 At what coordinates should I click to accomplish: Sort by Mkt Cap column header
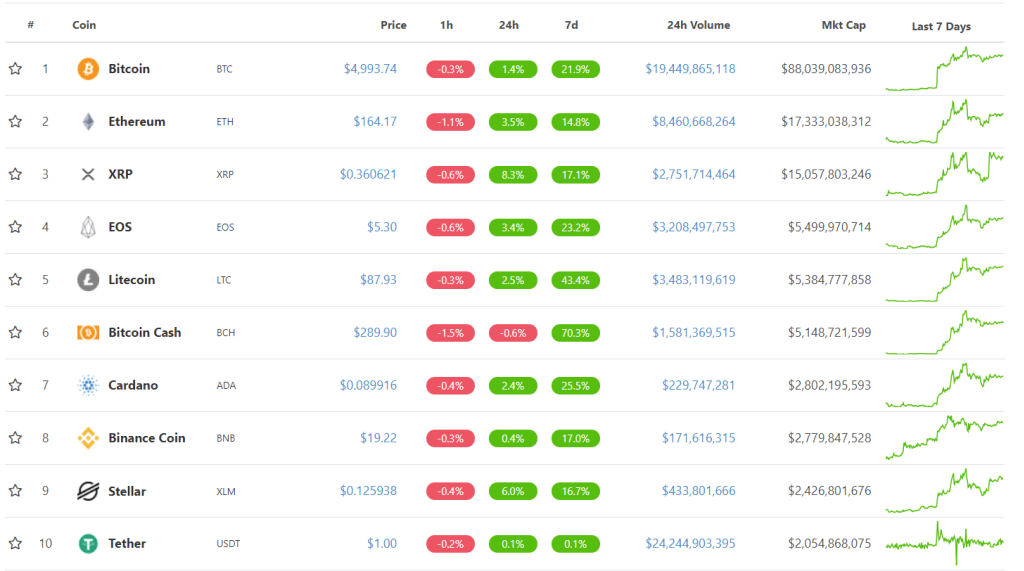(844, 25)
